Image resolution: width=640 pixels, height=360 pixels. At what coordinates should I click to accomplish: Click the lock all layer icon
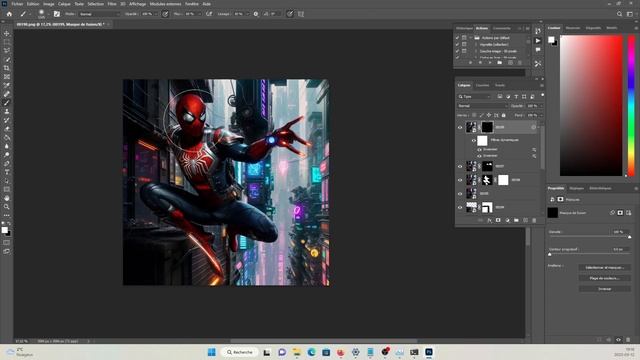[x=504, y=116]
